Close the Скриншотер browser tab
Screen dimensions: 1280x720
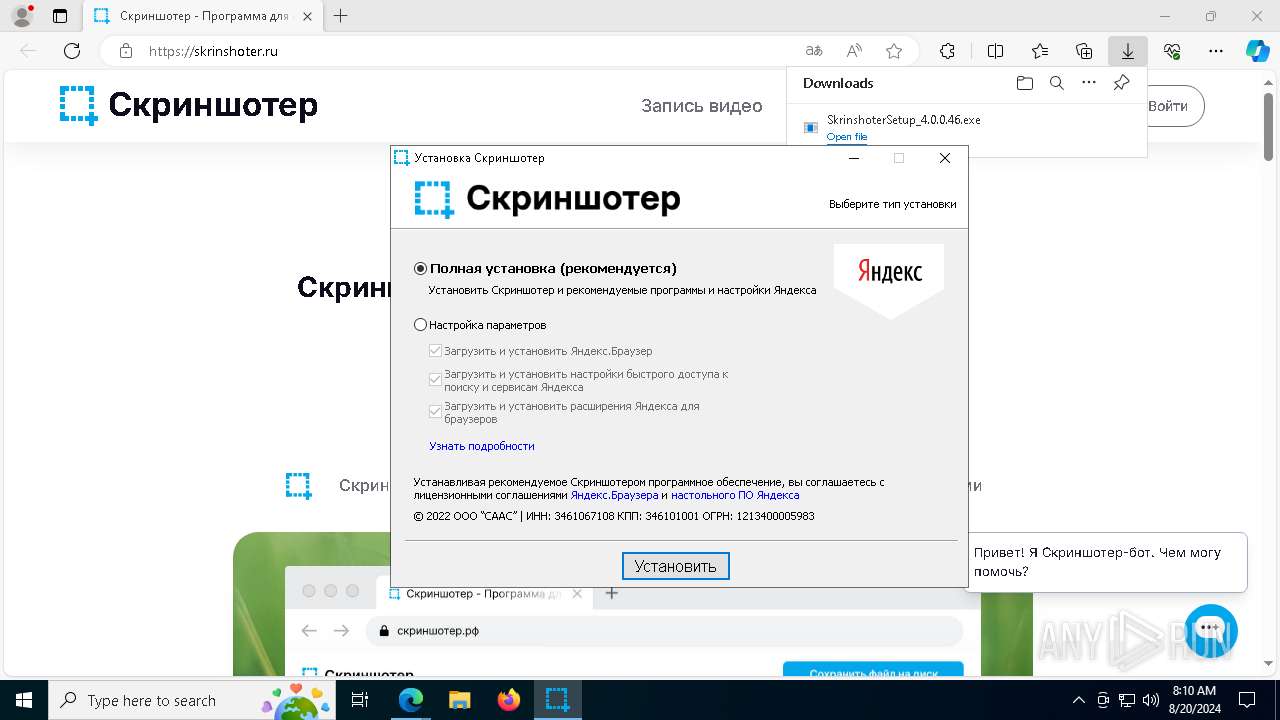pyautogui.click(x=306, y=16)
